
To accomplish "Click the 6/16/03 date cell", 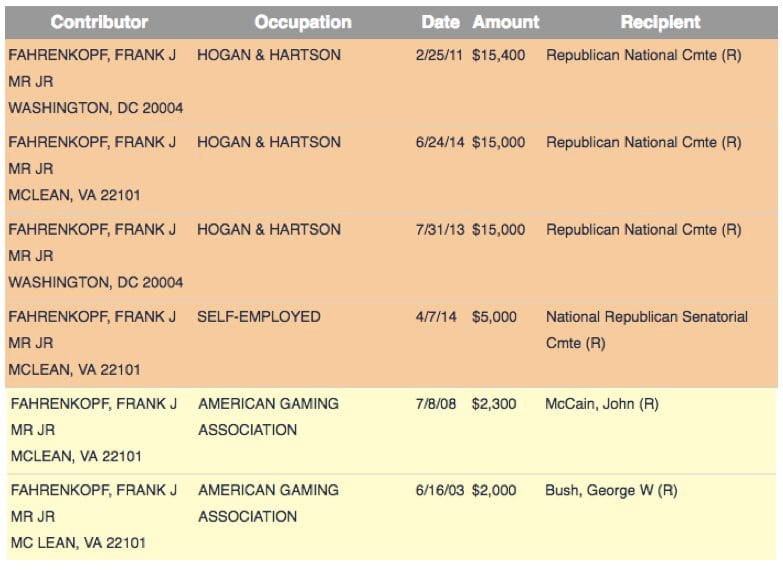I will 439,491.
